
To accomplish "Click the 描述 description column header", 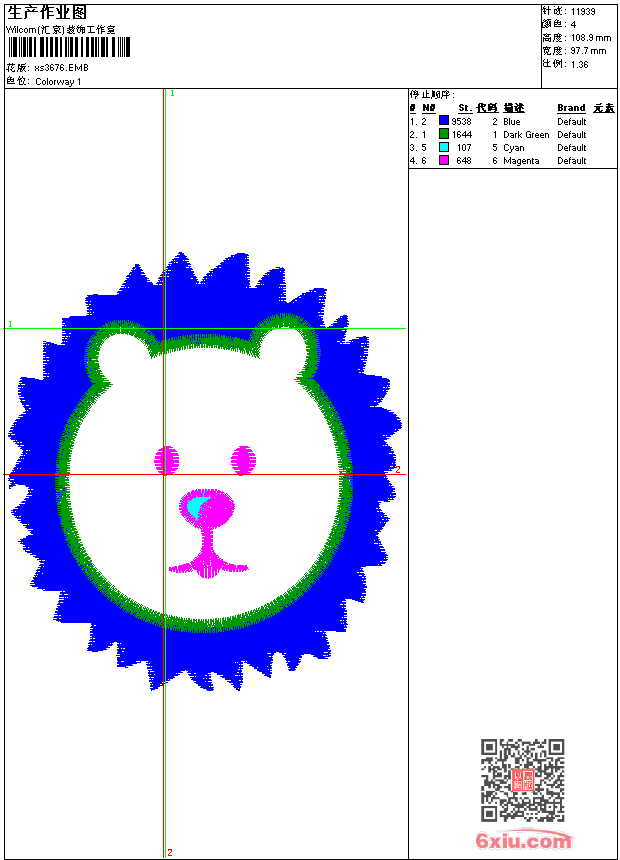I will 514,108.
